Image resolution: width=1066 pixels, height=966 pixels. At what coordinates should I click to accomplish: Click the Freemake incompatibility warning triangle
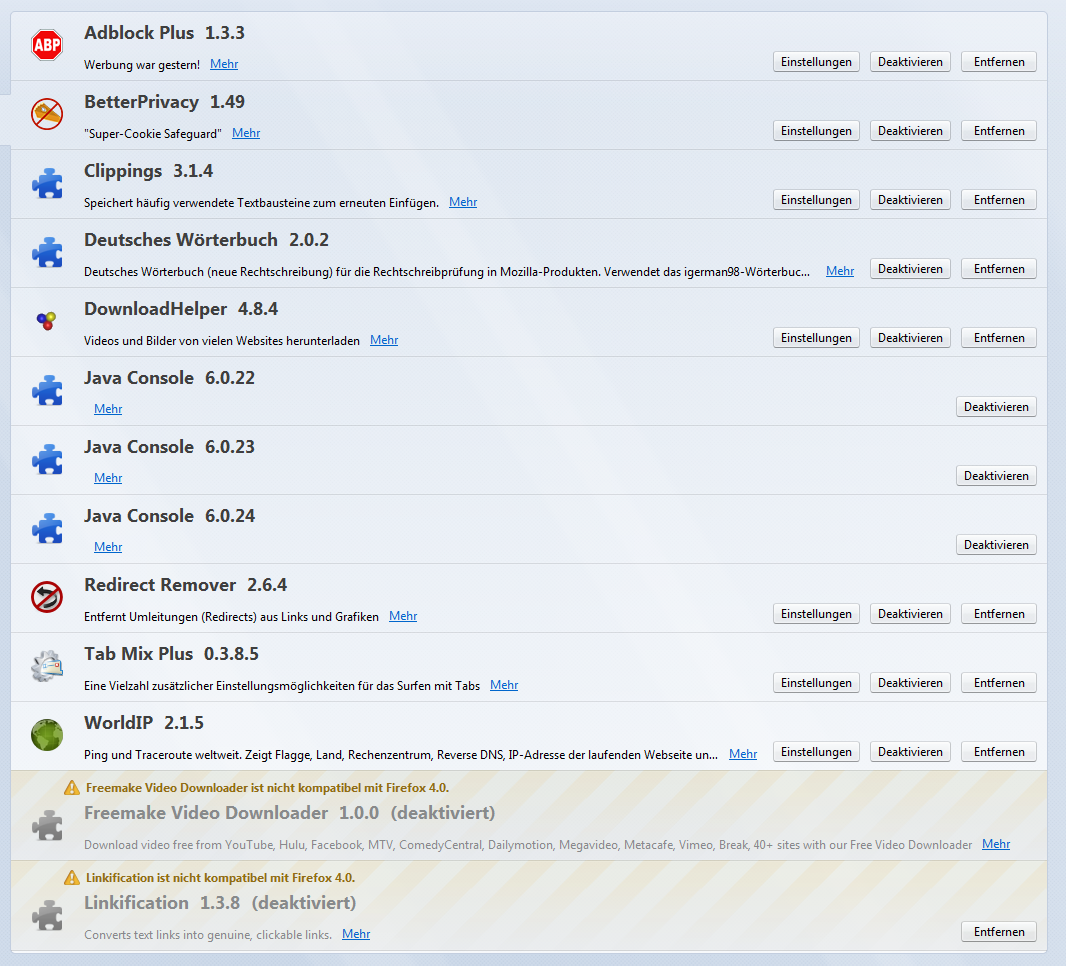click(71, 788)
